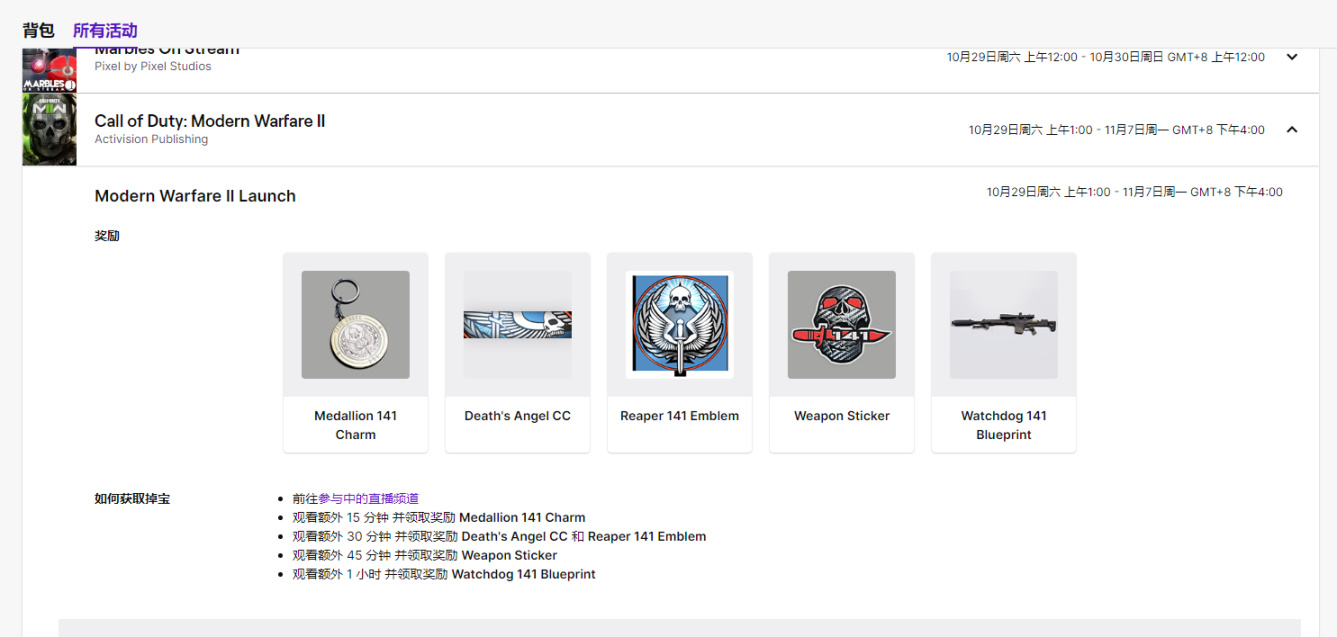
Task: Click the Modern Warfare II Launch date range
Action: [x=1135, y=192]
